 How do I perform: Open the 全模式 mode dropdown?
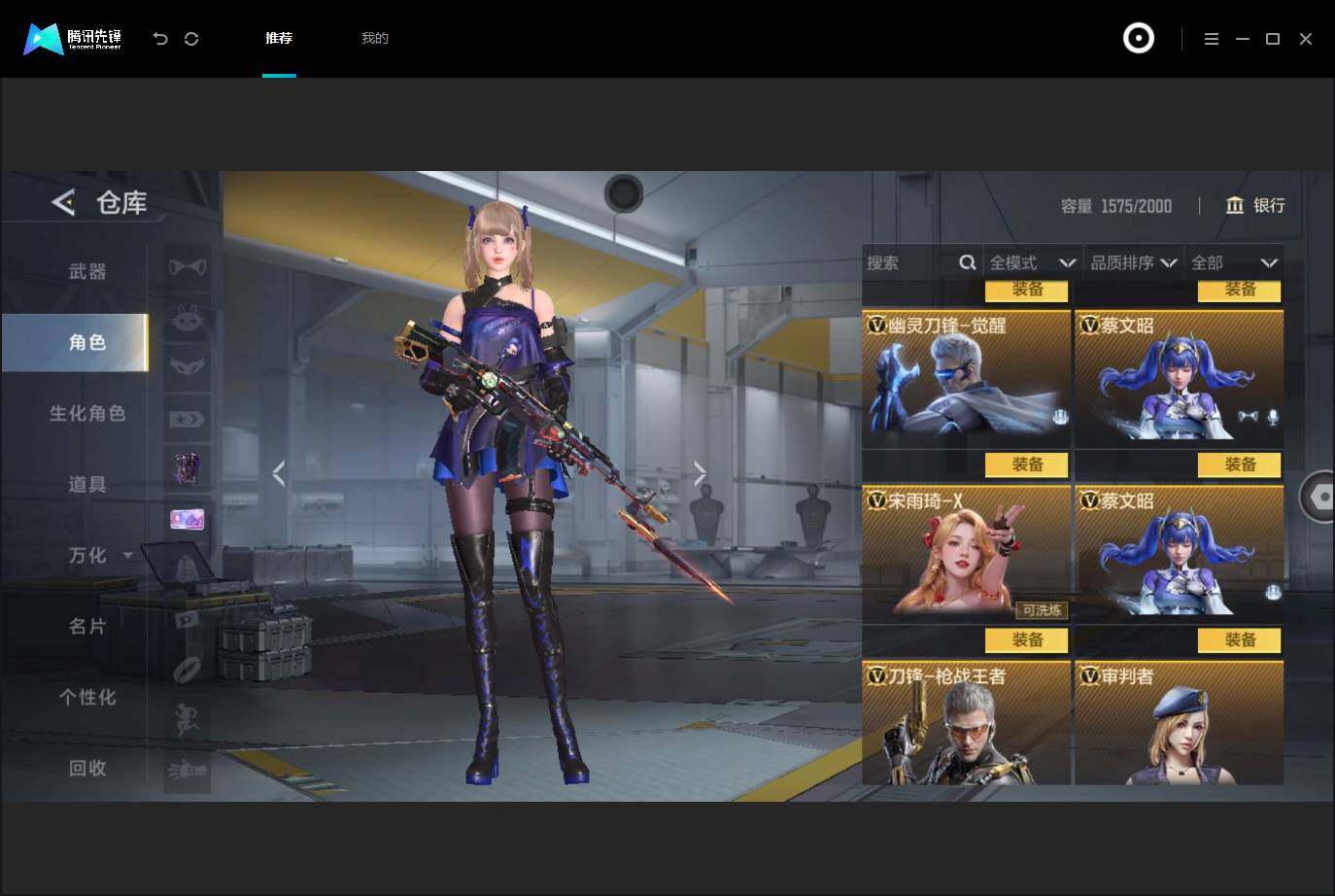[1033, 262]
